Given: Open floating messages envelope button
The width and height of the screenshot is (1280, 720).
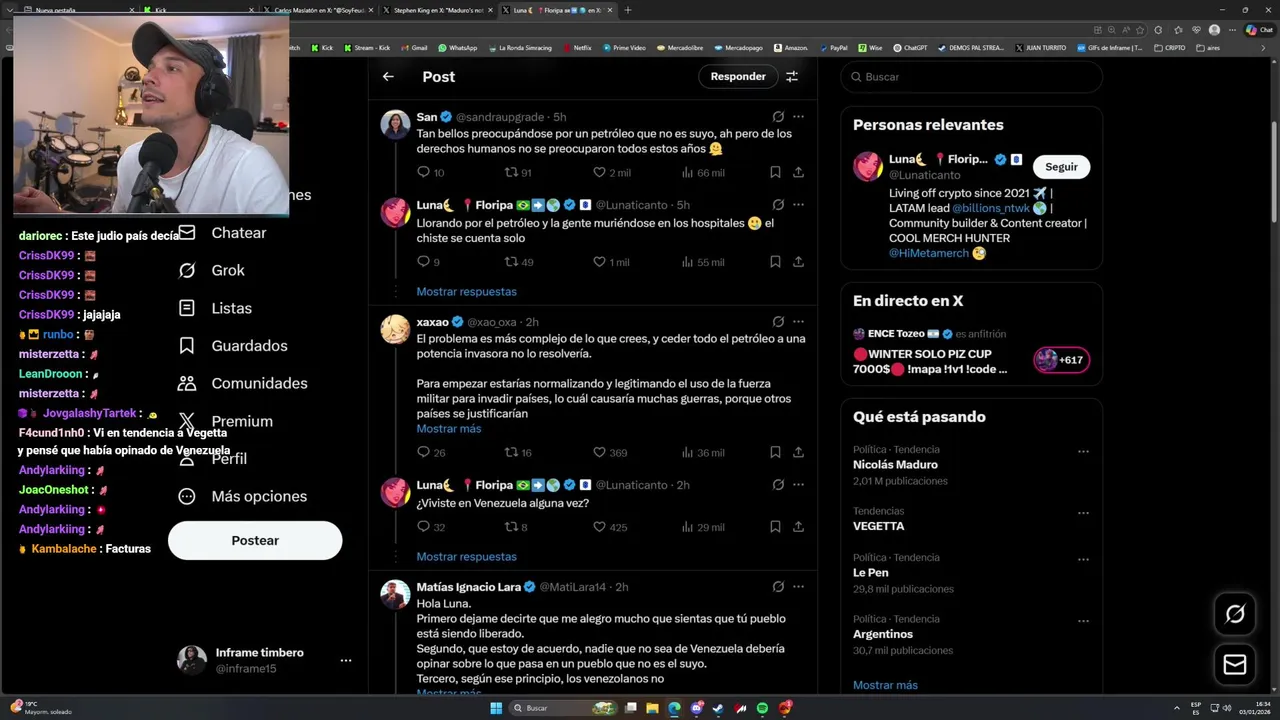Looking at the screenshot, I should point(1235,665).
